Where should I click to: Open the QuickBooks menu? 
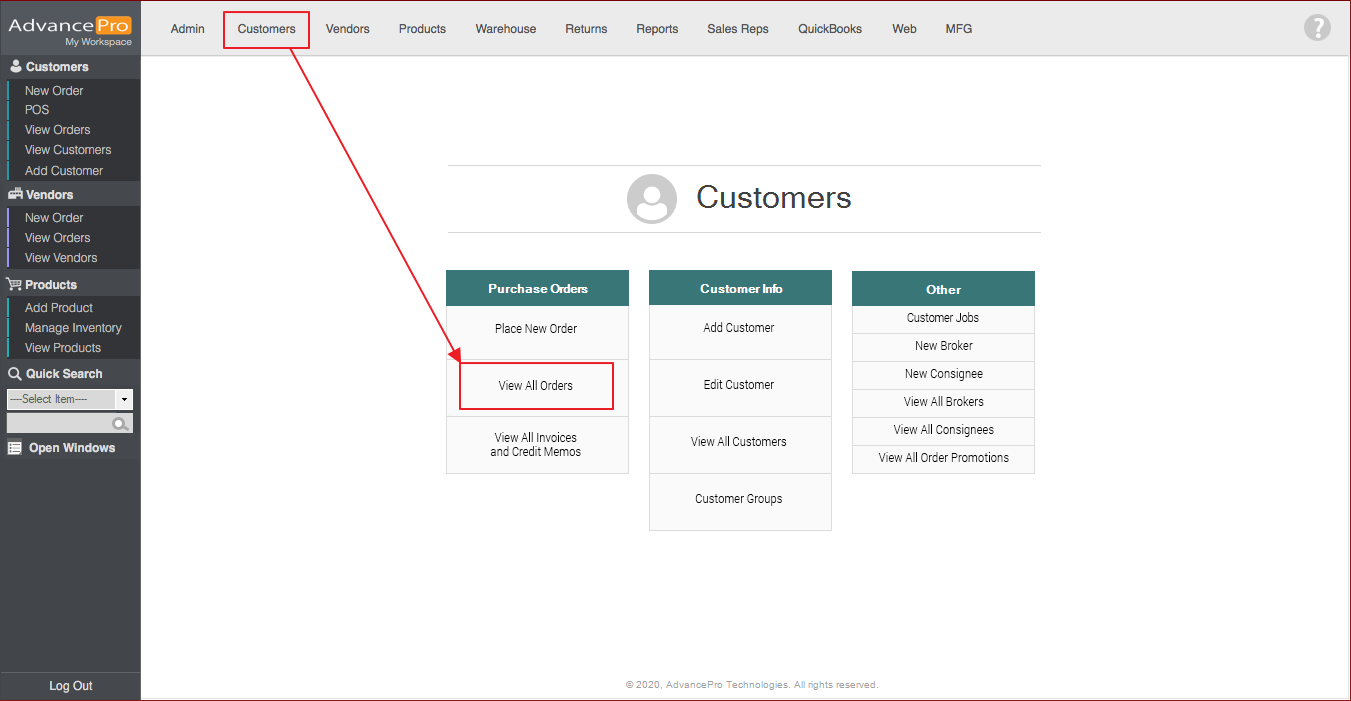pos(829,29)
